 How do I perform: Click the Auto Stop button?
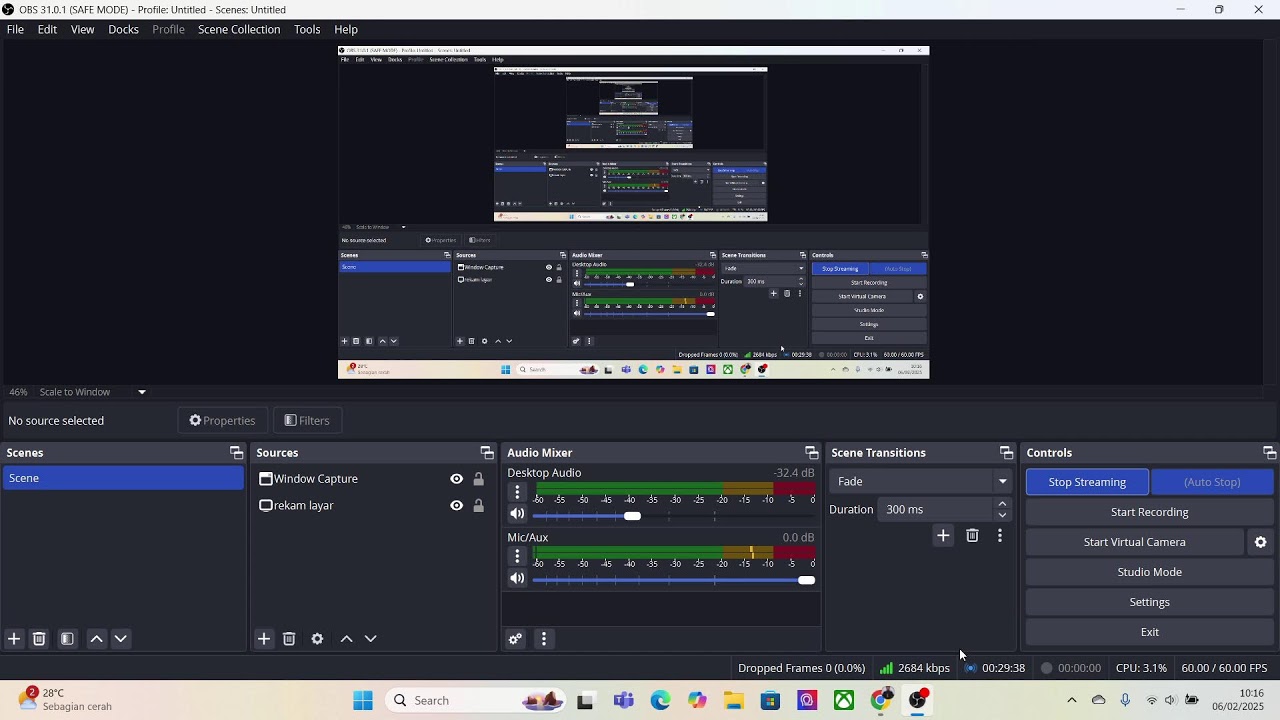pos(1212,482)
